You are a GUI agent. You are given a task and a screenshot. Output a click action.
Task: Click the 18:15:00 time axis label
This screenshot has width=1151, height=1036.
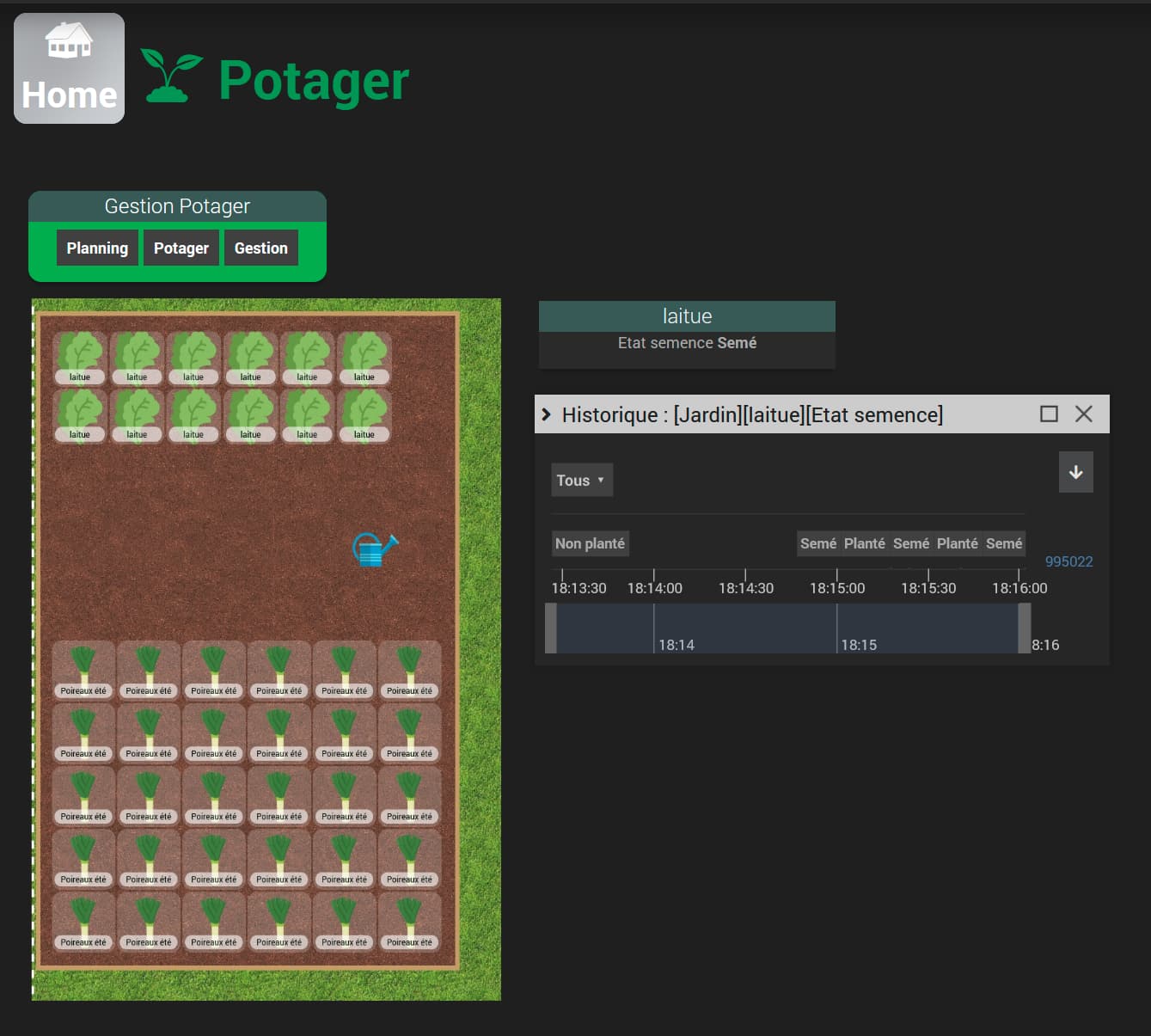pos(837,588)
